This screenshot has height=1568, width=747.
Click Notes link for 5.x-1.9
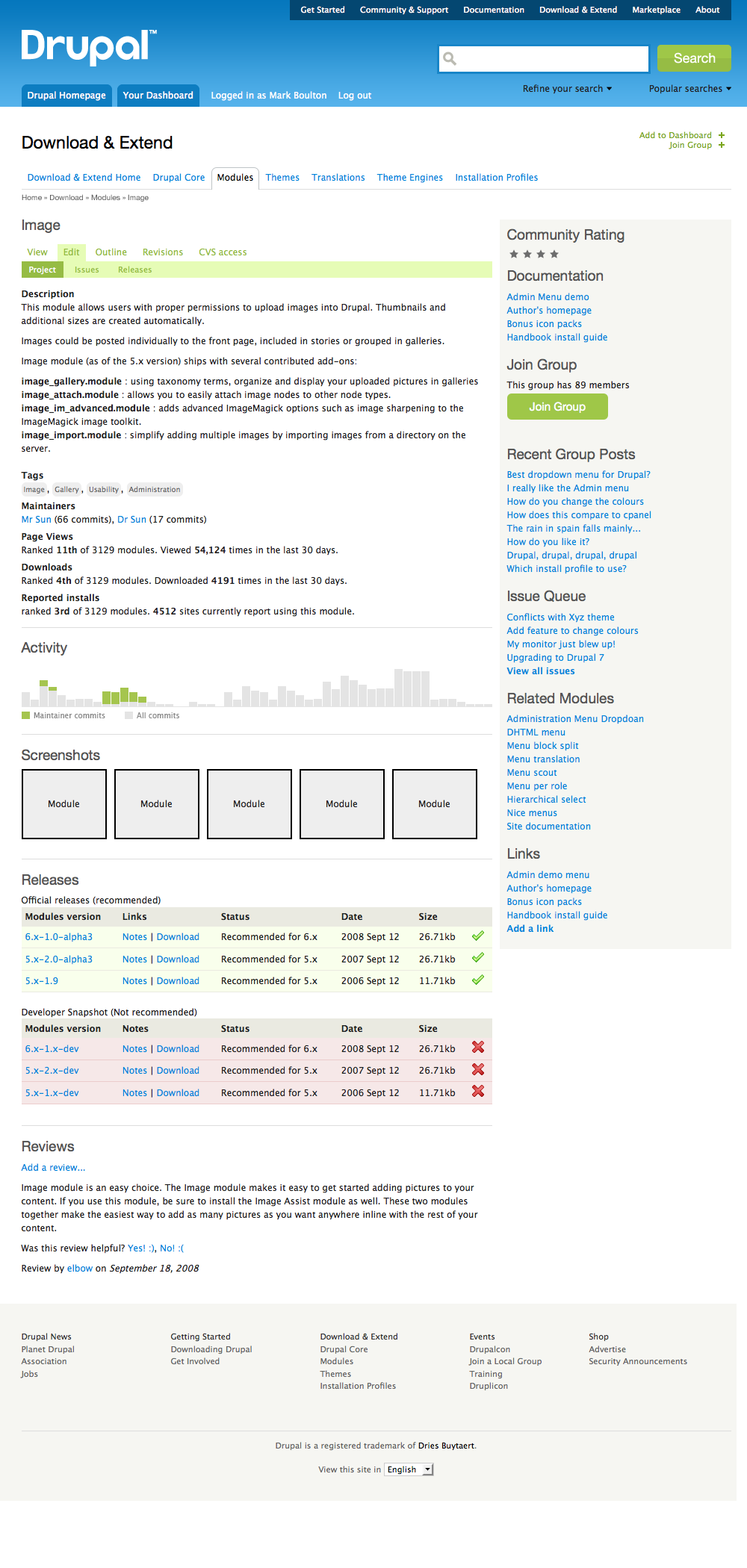[134, 981]
